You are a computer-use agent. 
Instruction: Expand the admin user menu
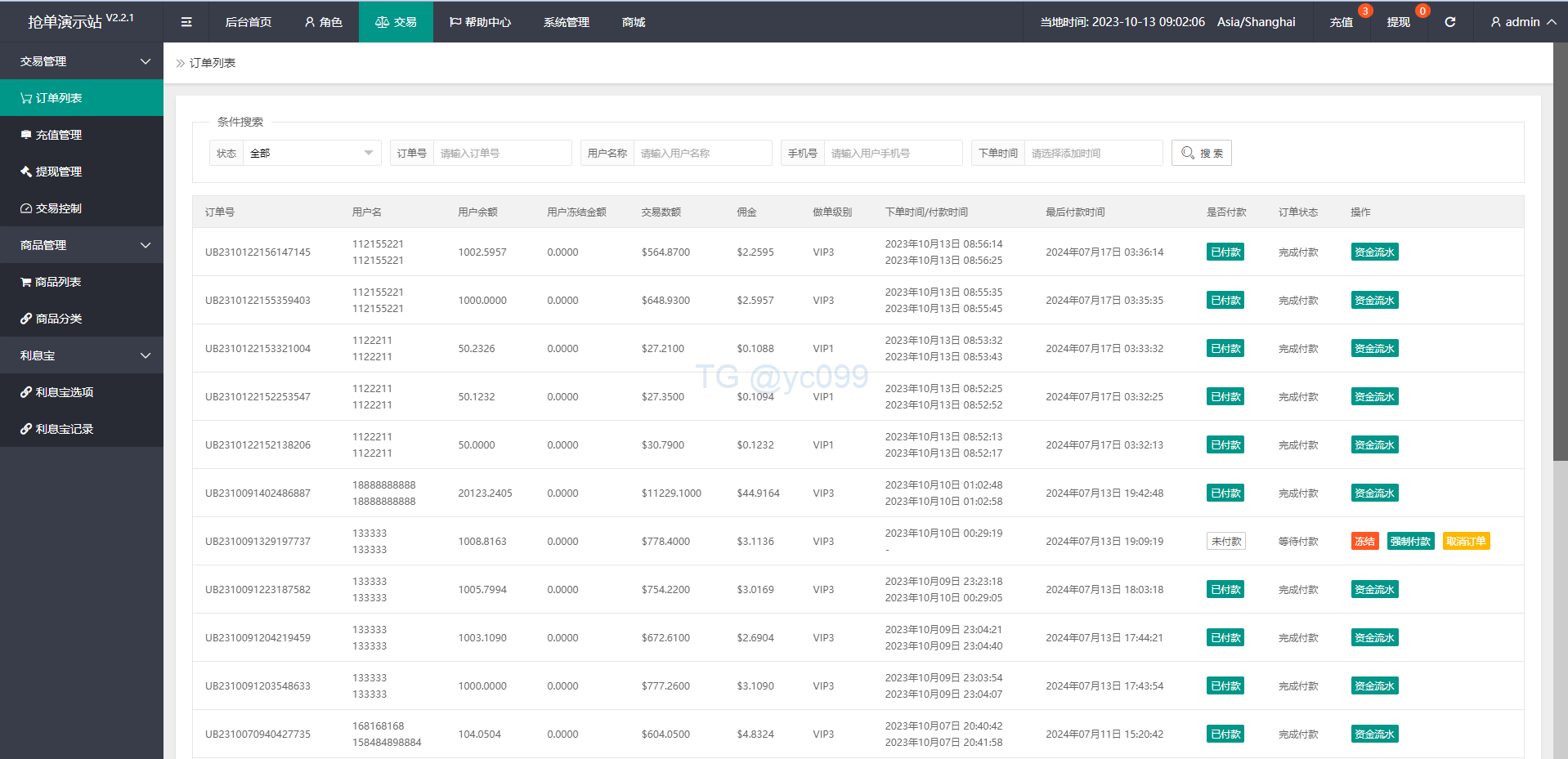(1522, 22)
